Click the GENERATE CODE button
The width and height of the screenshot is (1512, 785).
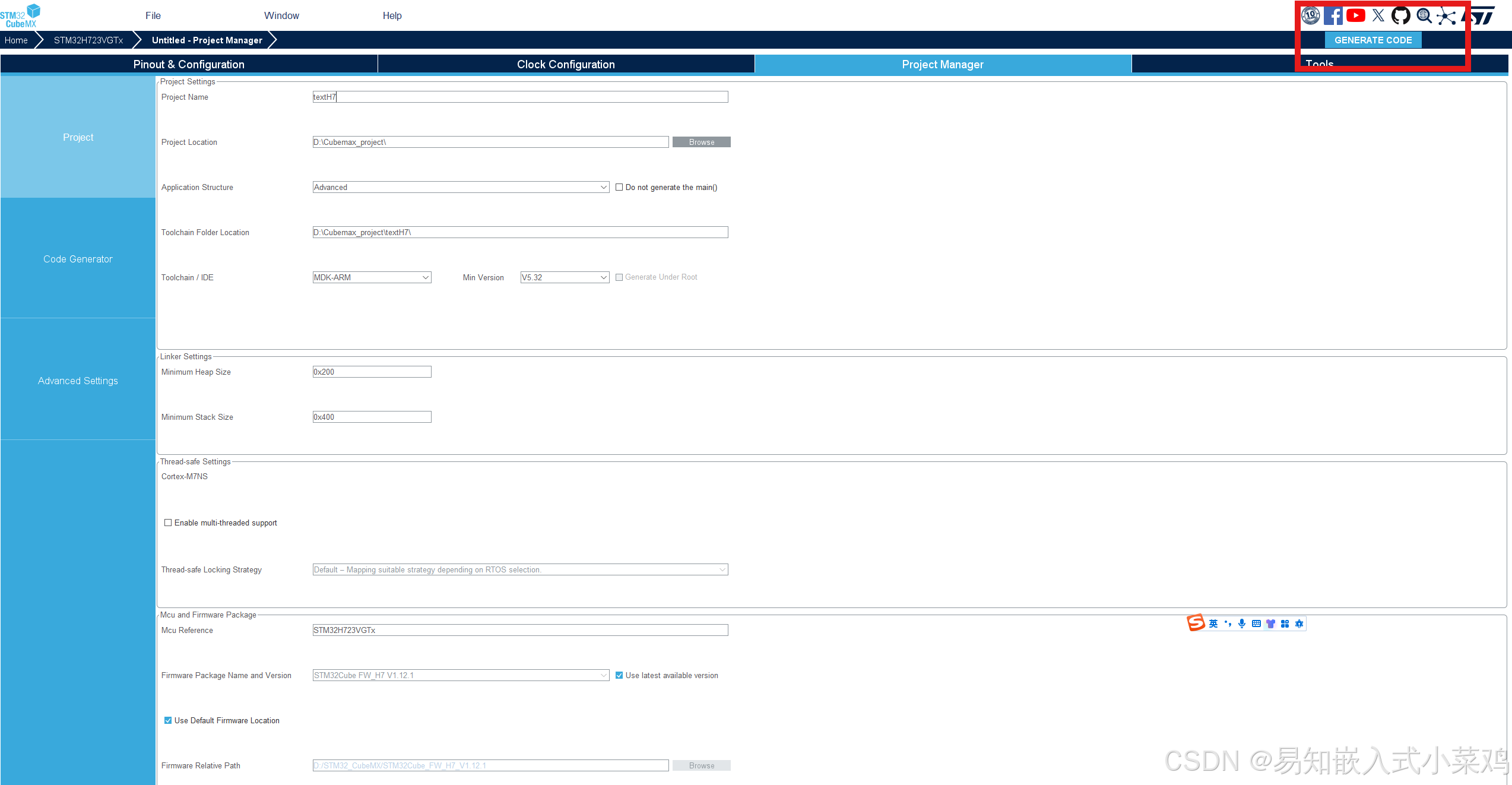1372,40
